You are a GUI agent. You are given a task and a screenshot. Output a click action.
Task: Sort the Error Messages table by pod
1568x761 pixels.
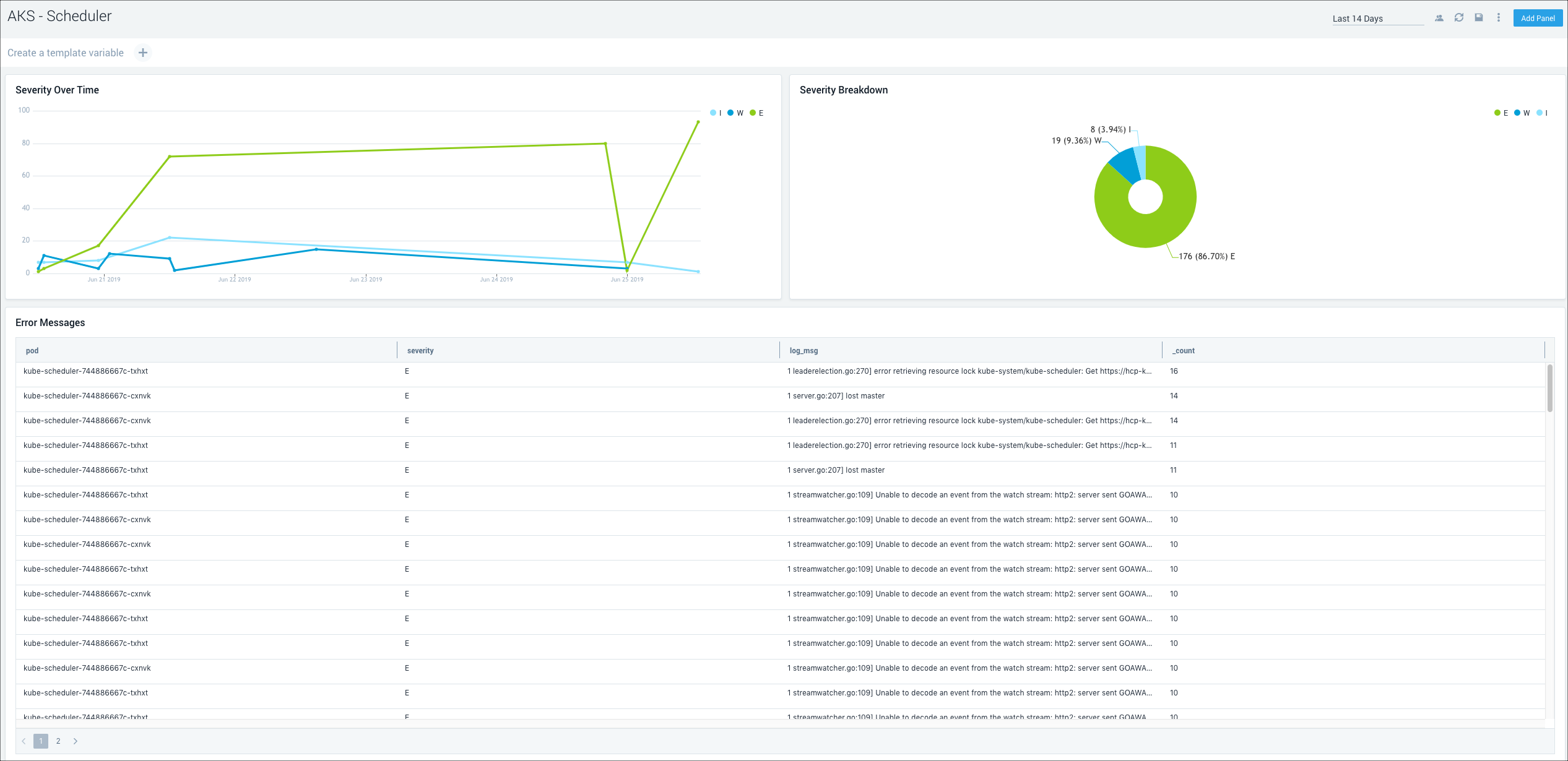(x=32, y=350)
